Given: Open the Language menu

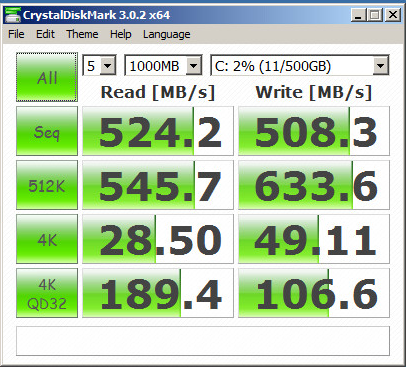Looking at the screenshot, I should pos(167,34).
